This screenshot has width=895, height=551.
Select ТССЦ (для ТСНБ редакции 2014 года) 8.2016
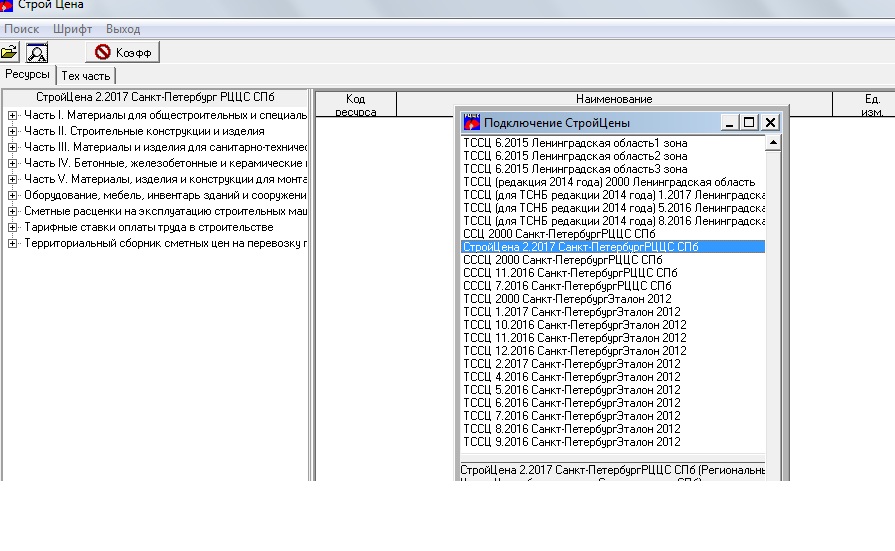(x=612, y=222)
